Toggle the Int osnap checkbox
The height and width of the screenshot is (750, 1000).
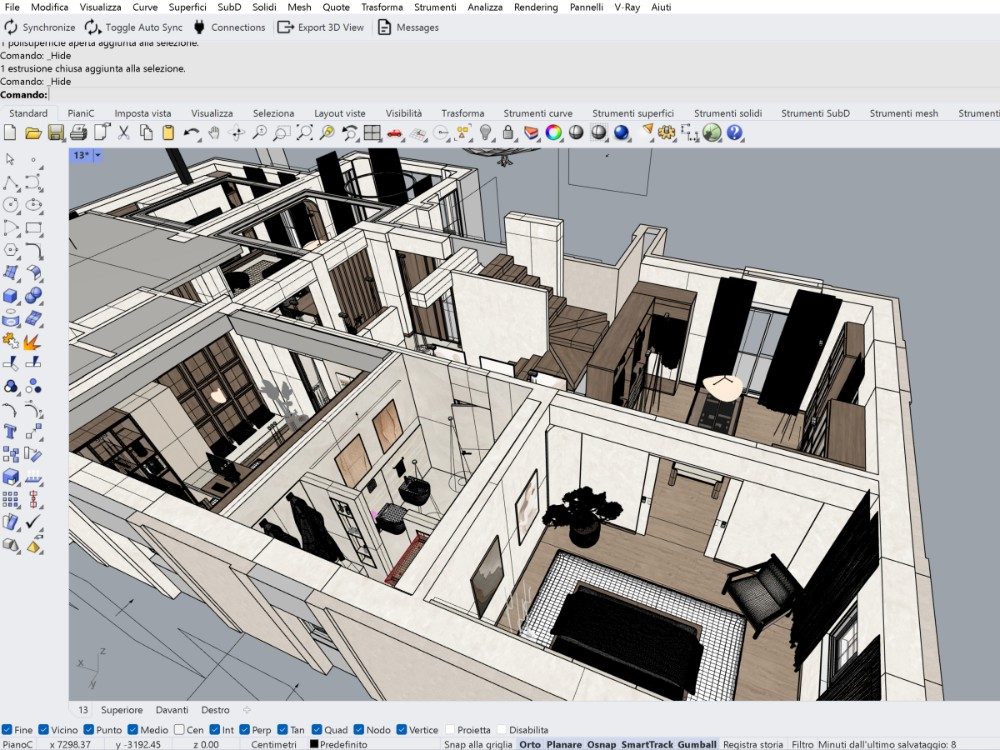click(215, 730)
